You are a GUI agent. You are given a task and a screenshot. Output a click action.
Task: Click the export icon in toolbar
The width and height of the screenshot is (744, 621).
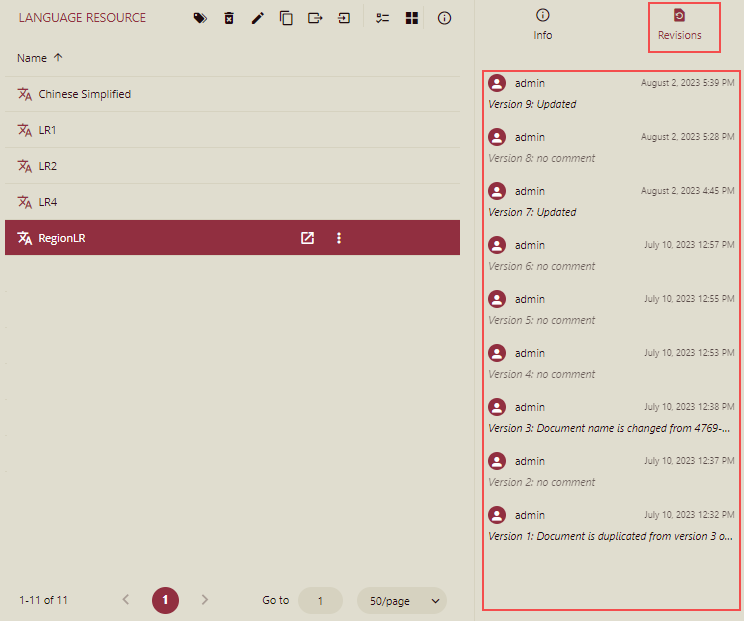315,18
